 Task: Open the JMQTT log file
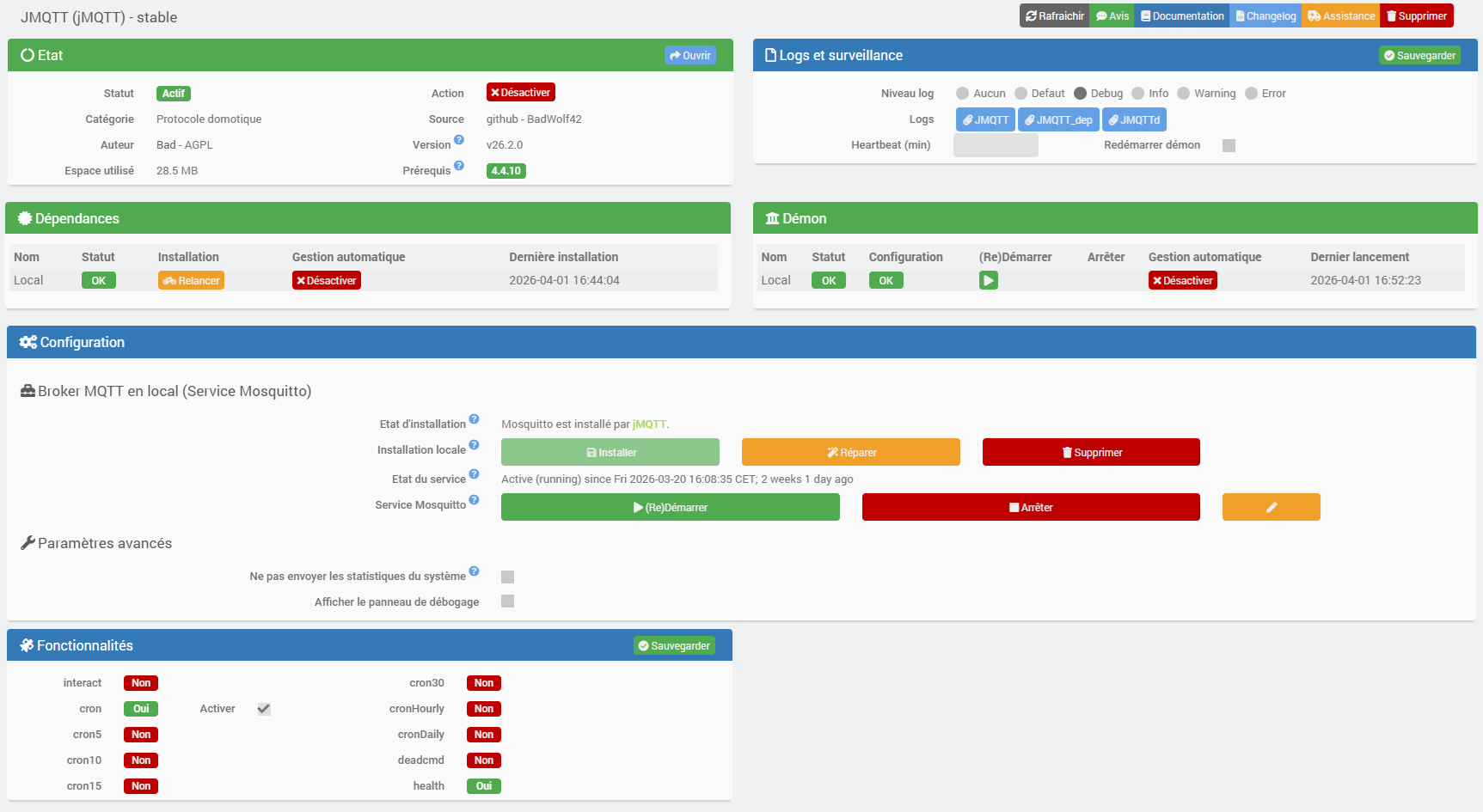pyautogui.click(x=985, y=119)
